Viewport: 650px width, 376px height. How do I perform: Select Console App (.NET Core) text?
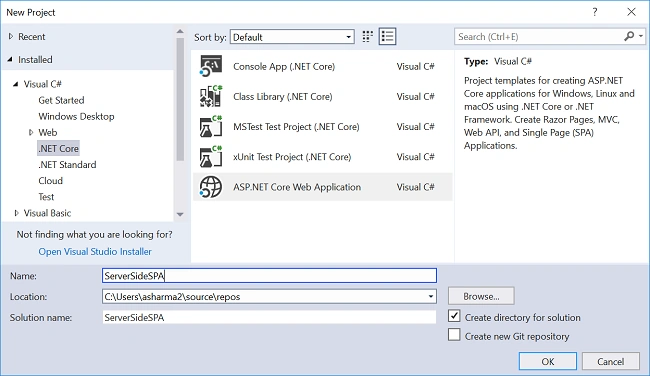[x=284, y=66]
